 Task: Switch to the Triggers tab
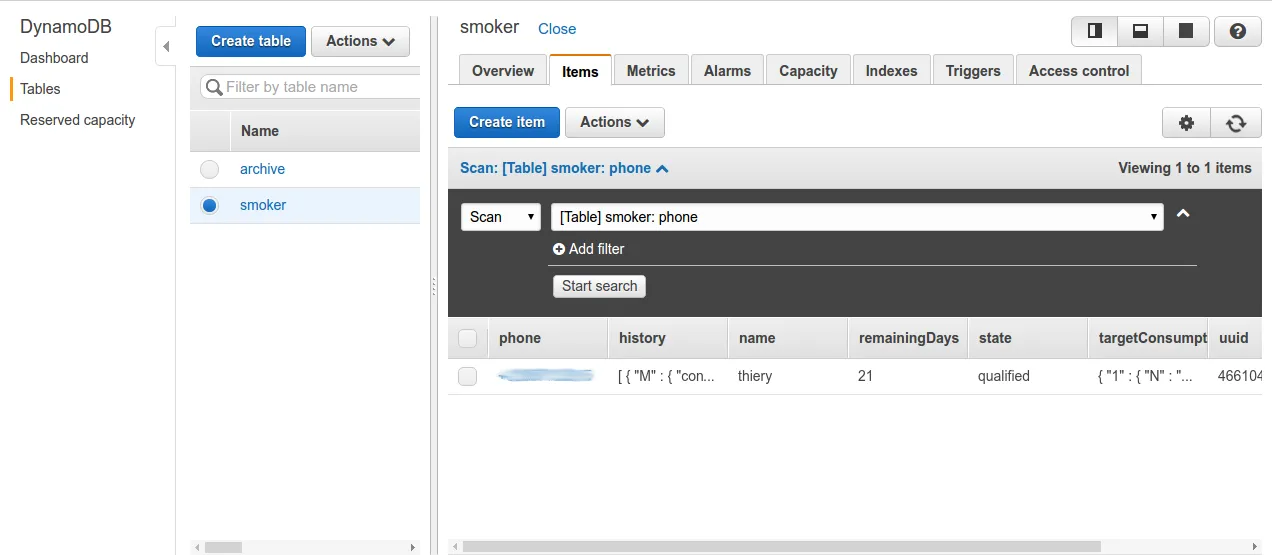[x=973, y=71]
